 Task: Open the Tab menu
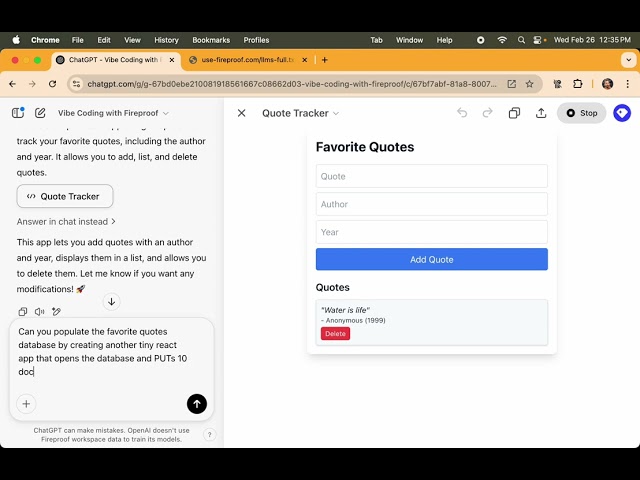[376, 40]
